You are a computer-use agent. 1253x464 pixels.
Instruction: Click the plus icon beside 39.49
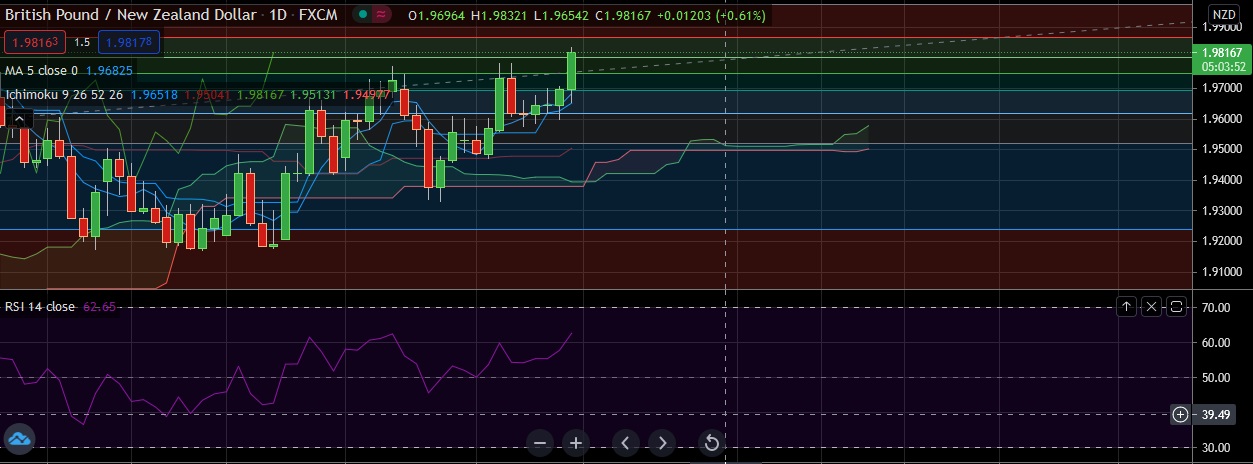(x=1181, y=414)
